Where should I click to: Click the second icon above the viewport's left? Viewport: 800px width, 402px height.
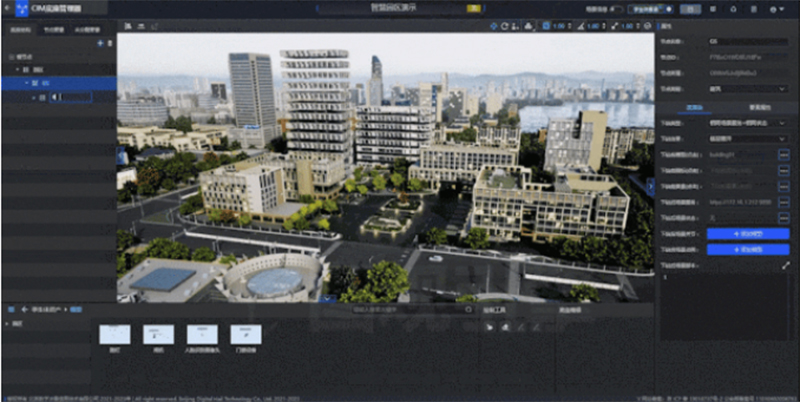141,26
